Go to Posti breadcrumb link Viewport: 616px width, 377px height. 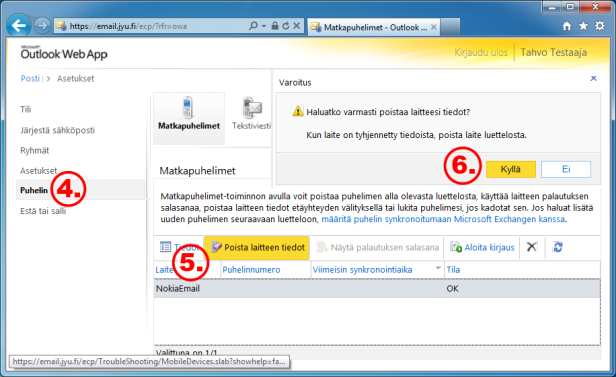(30, 78)
